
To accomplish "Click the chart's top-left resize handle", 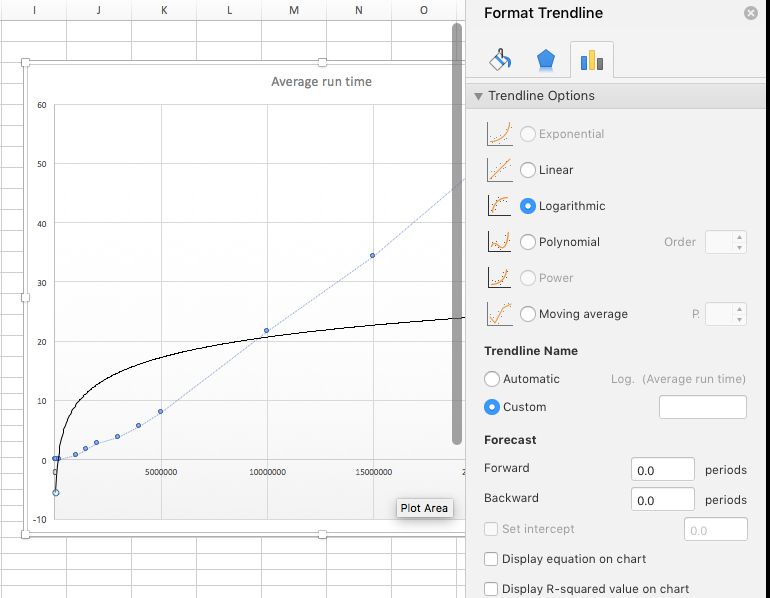I will coord(26,62).
